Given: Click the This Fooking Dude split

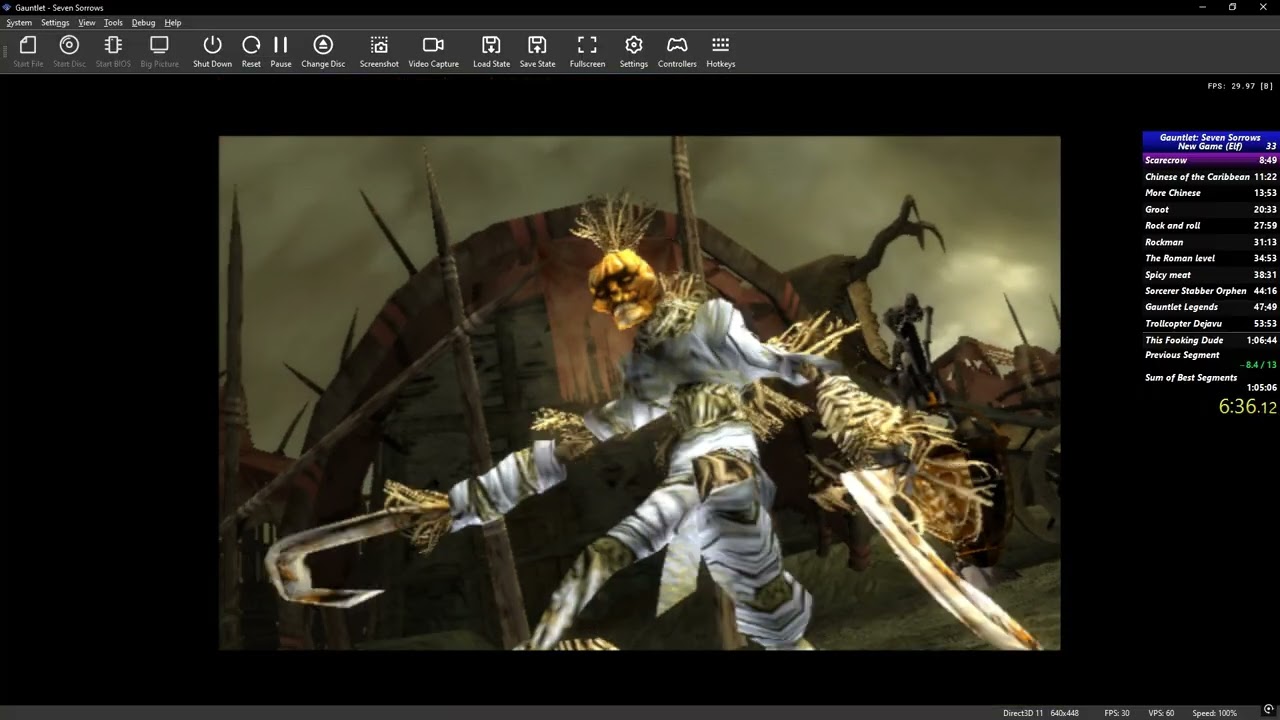Looking at the screenshot, I should (x=1210, y=340).
